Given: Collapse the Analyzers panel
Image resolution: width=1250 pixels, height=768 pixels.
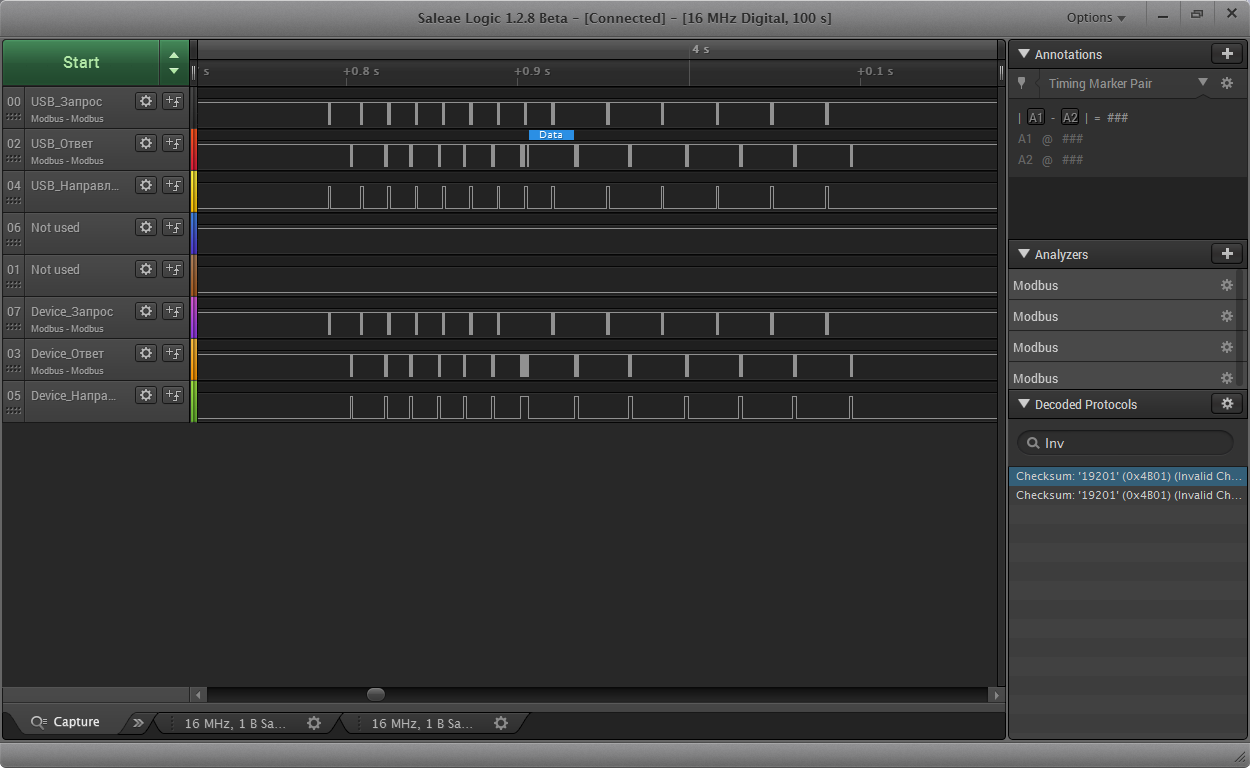Looking at the screenshot, I should [1024, 255].
